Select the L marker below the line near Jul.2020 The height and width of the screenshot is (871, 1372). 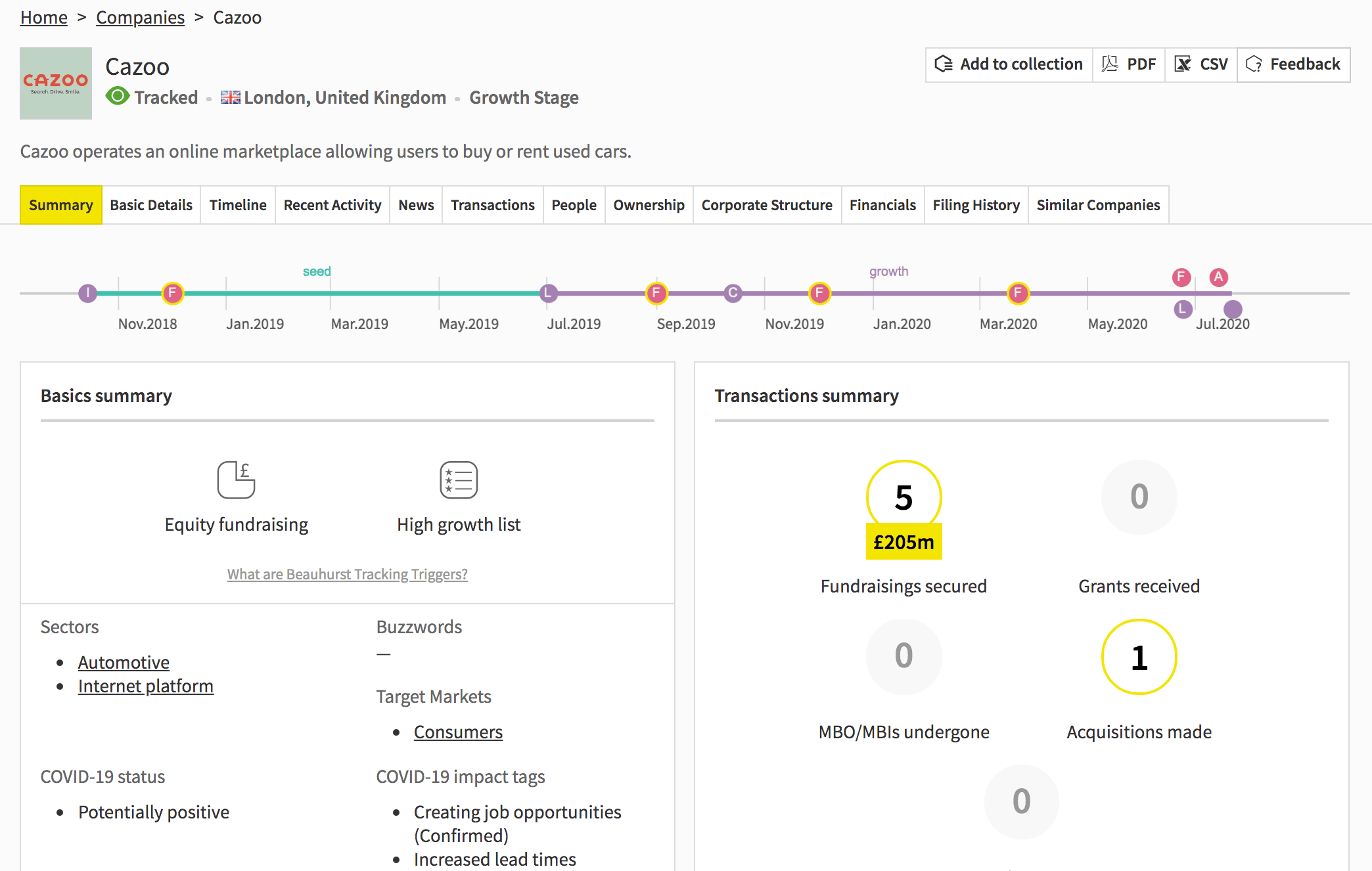click(1183, 309)
